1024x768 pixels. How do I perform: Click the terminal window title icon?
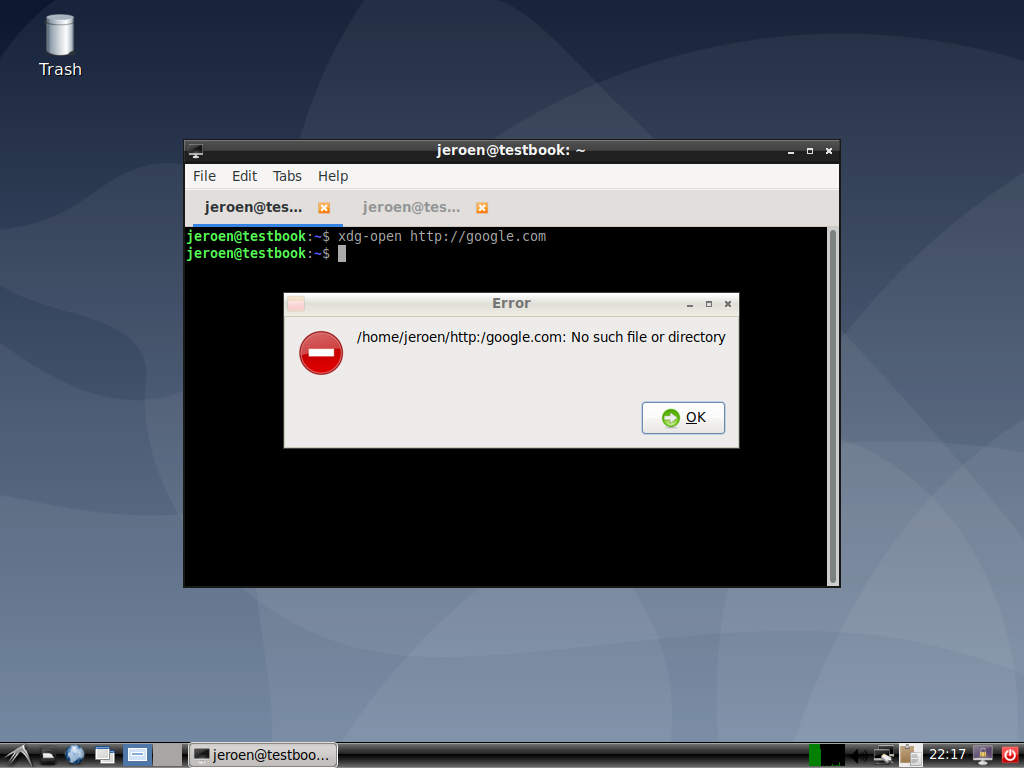click(x=195, y=151)
